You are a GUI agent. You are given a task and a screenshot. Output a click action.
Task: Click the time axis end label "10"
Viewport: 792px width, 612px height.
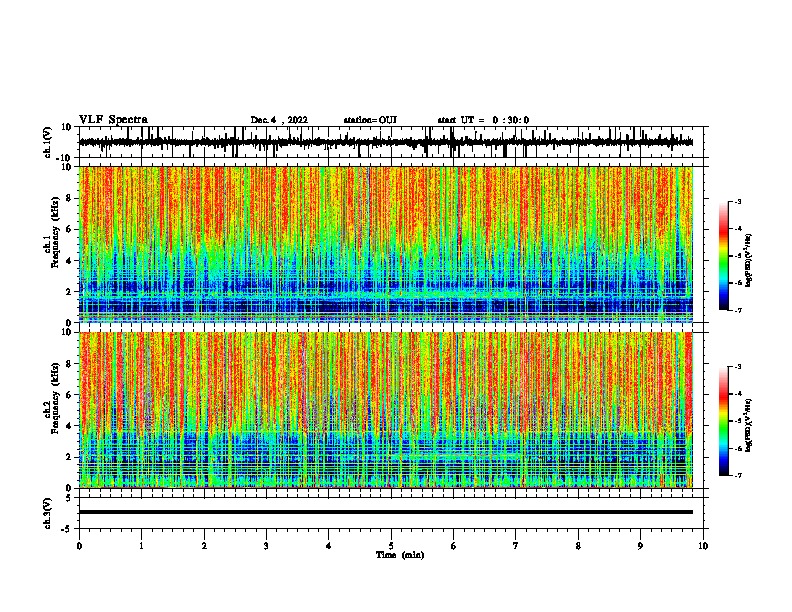[703, 546]
